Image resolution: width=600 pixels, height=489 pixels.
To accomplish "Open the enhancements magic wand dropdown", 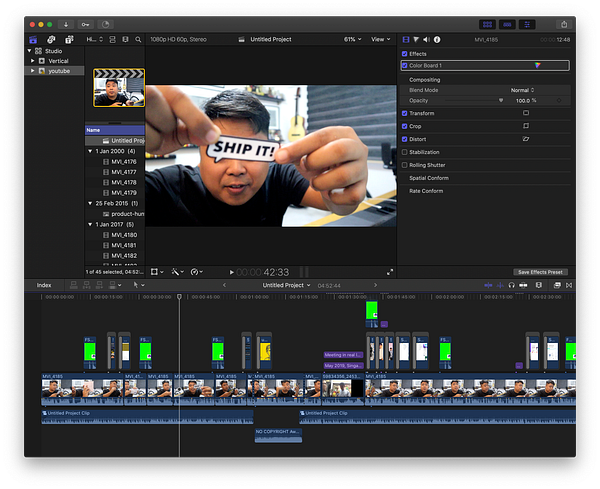I will pos(178,272).
